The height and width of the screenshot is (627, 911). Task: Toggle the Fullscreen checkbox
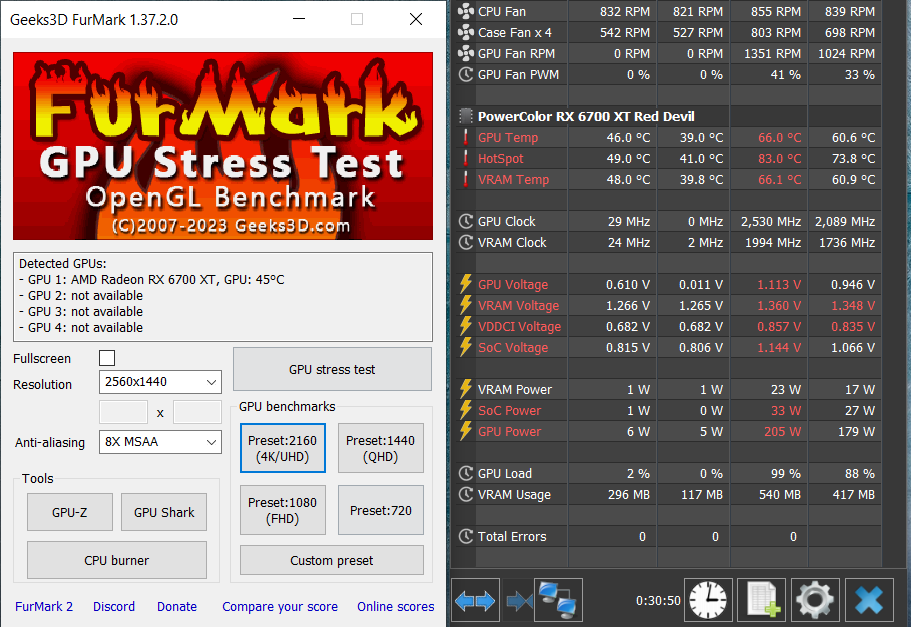pos(107,358)
